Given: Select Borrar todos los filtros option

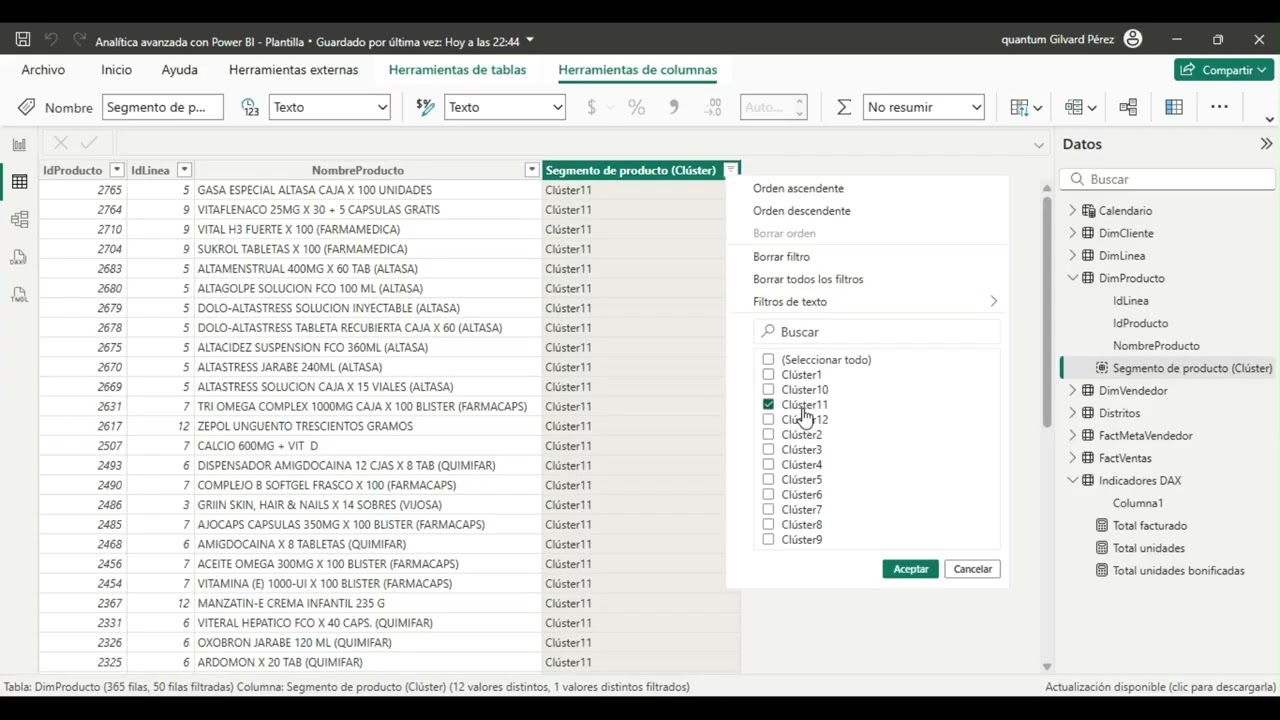Looking at the screenshot, I should (808, 279).
